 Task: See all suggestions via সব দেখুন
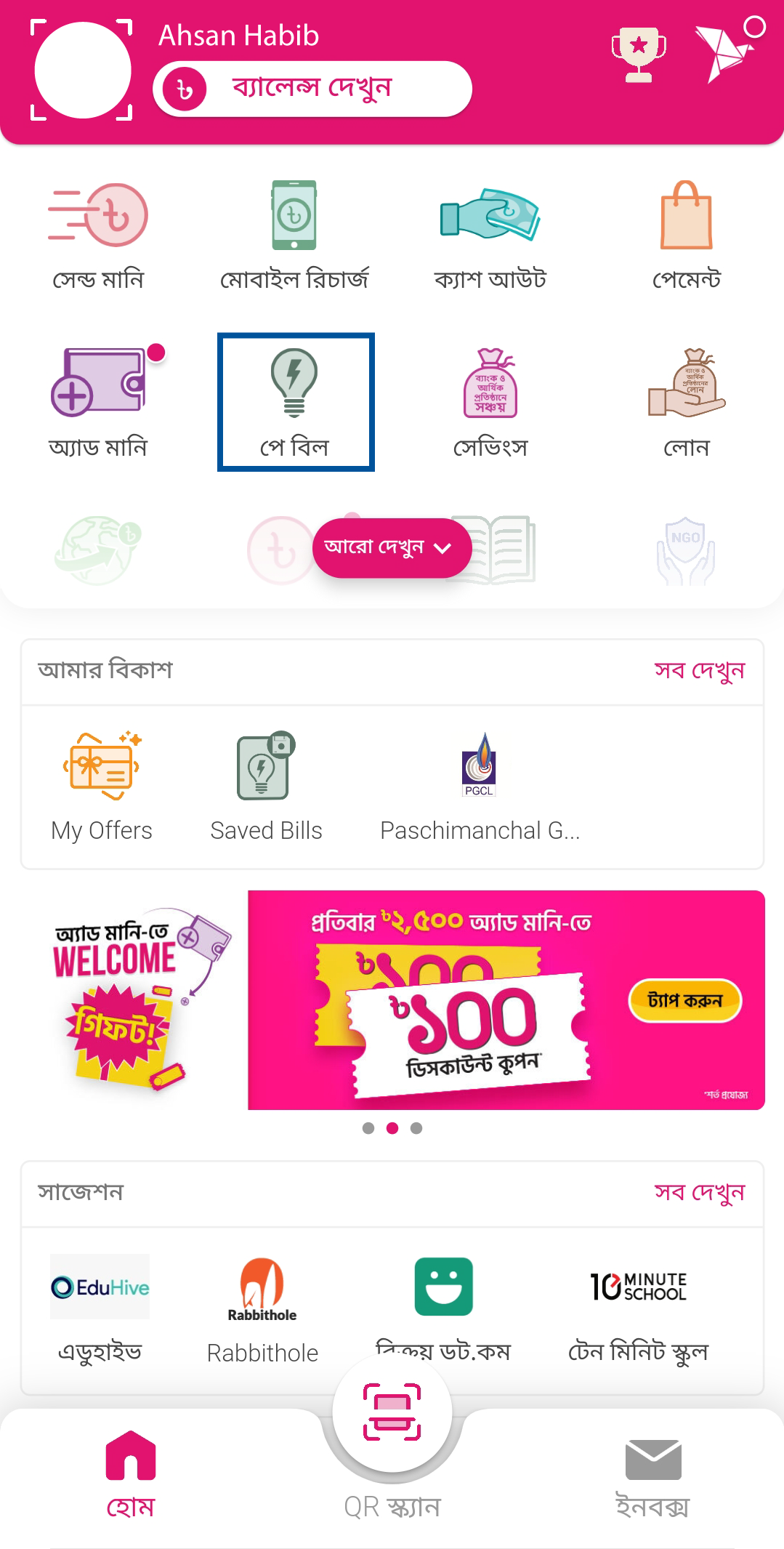pos(699,1192)
